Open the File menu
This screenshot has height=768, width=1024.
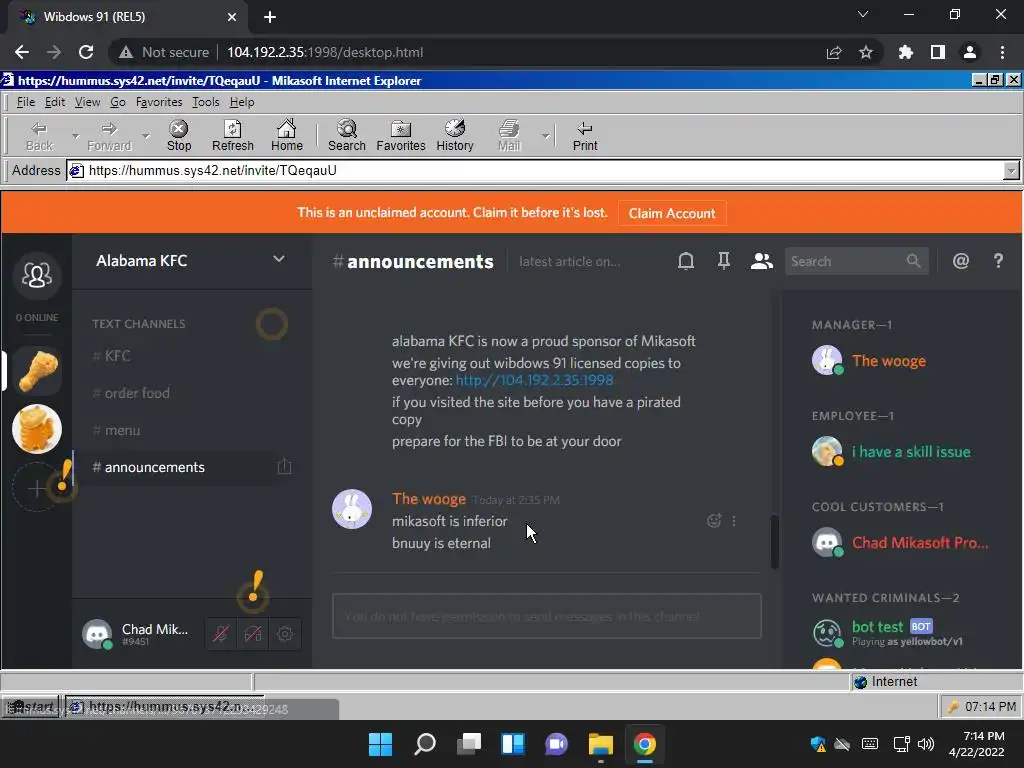click(25, 102)
